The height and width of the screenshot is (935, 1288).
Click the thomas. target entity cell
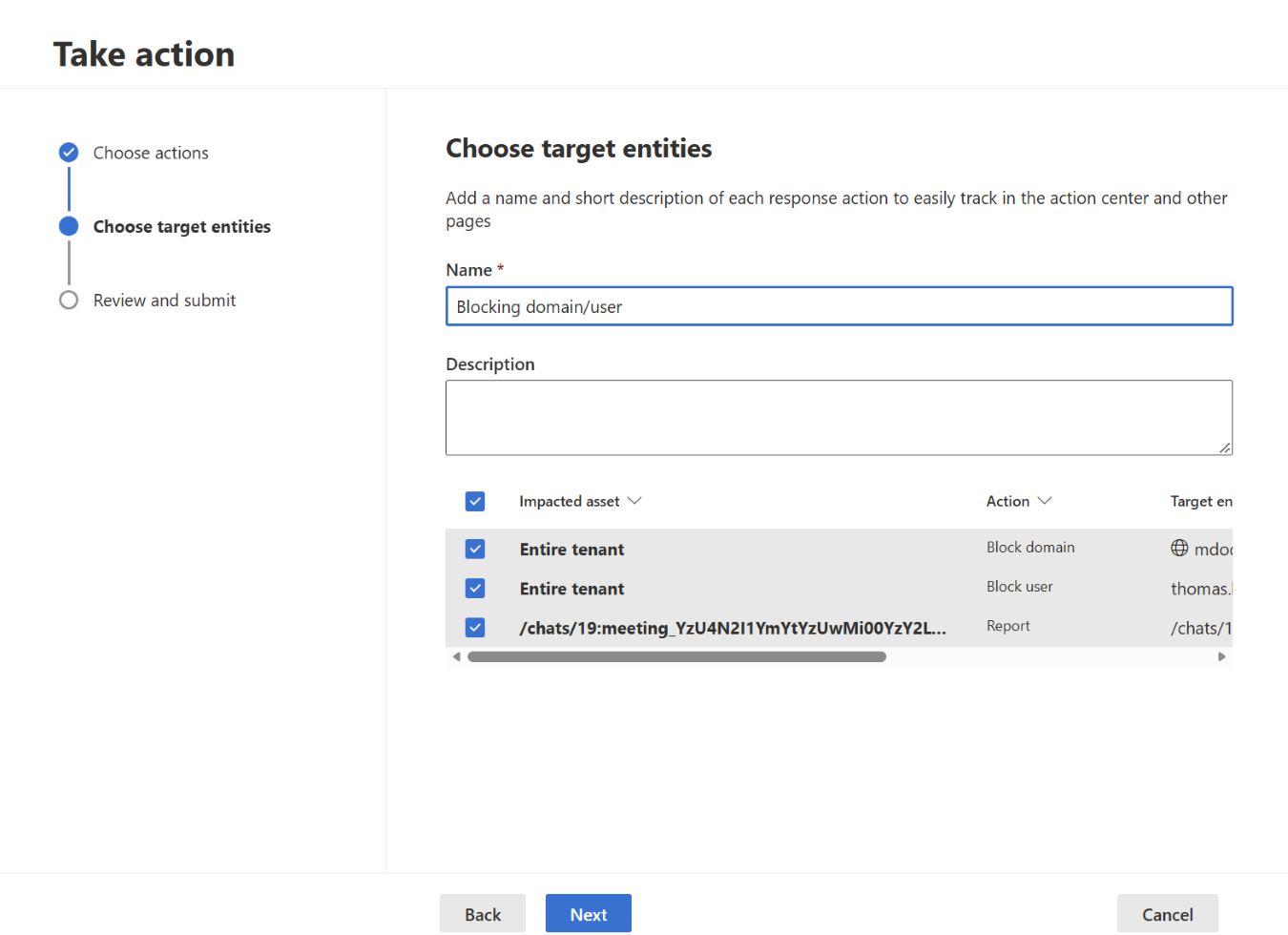click(1201, 589)
